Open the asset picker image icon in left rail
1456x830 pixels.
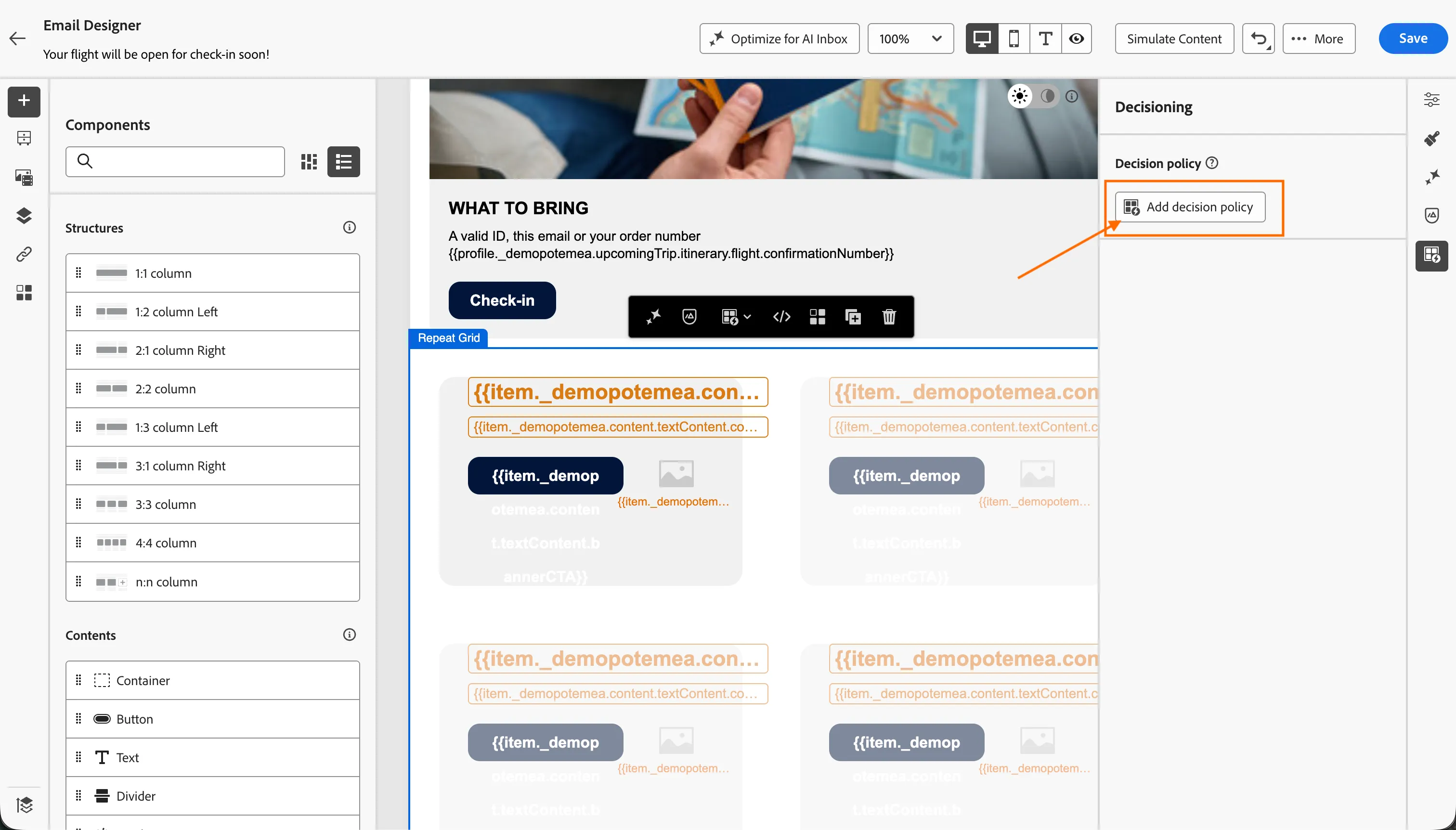click(x=24, y=177)
